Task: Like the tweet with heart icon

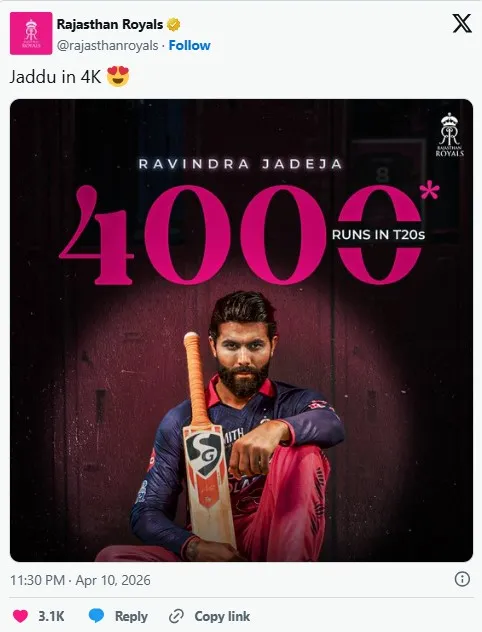Action: pos(21,616)
